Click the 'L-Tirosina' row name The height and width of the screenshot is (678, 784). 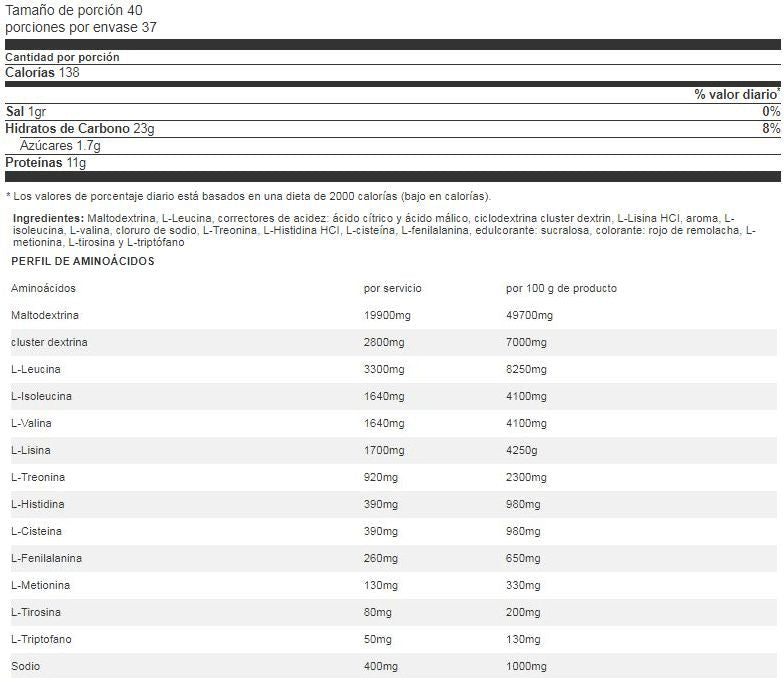[x=36, y=612]
